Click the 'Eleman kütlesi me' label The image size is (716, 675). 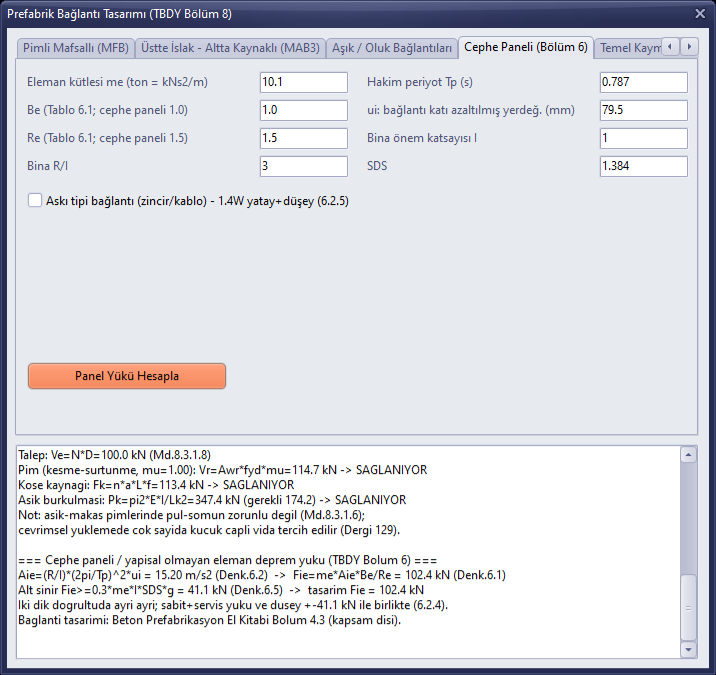(x=117, y=82)
